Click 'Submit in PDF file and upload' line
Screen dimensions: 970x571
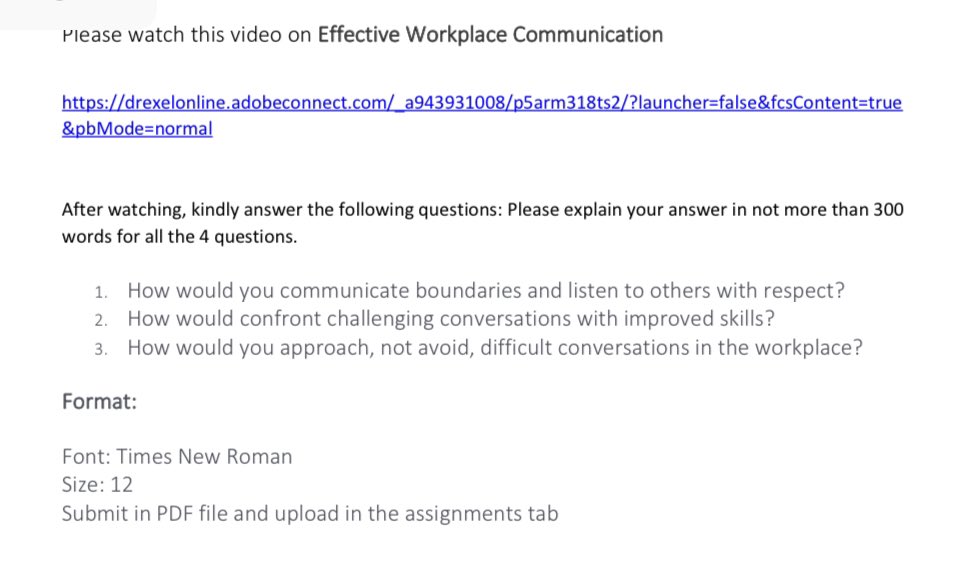[x=310, y=514]
